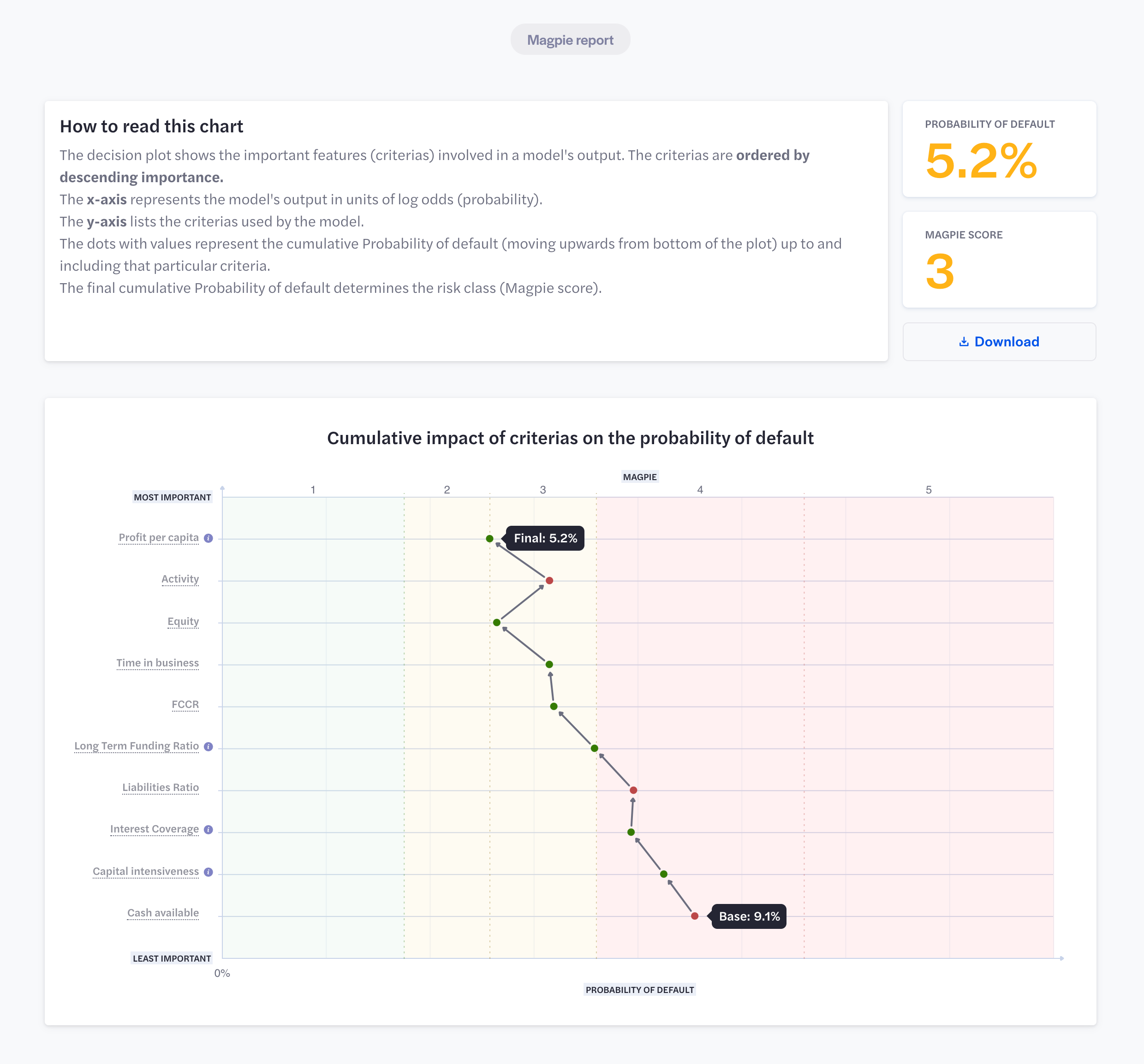Click info icon beside Profit per capita
The width and height of the screenshot is (1144, 1064).
pyautogui.click(x=209, y=538)
